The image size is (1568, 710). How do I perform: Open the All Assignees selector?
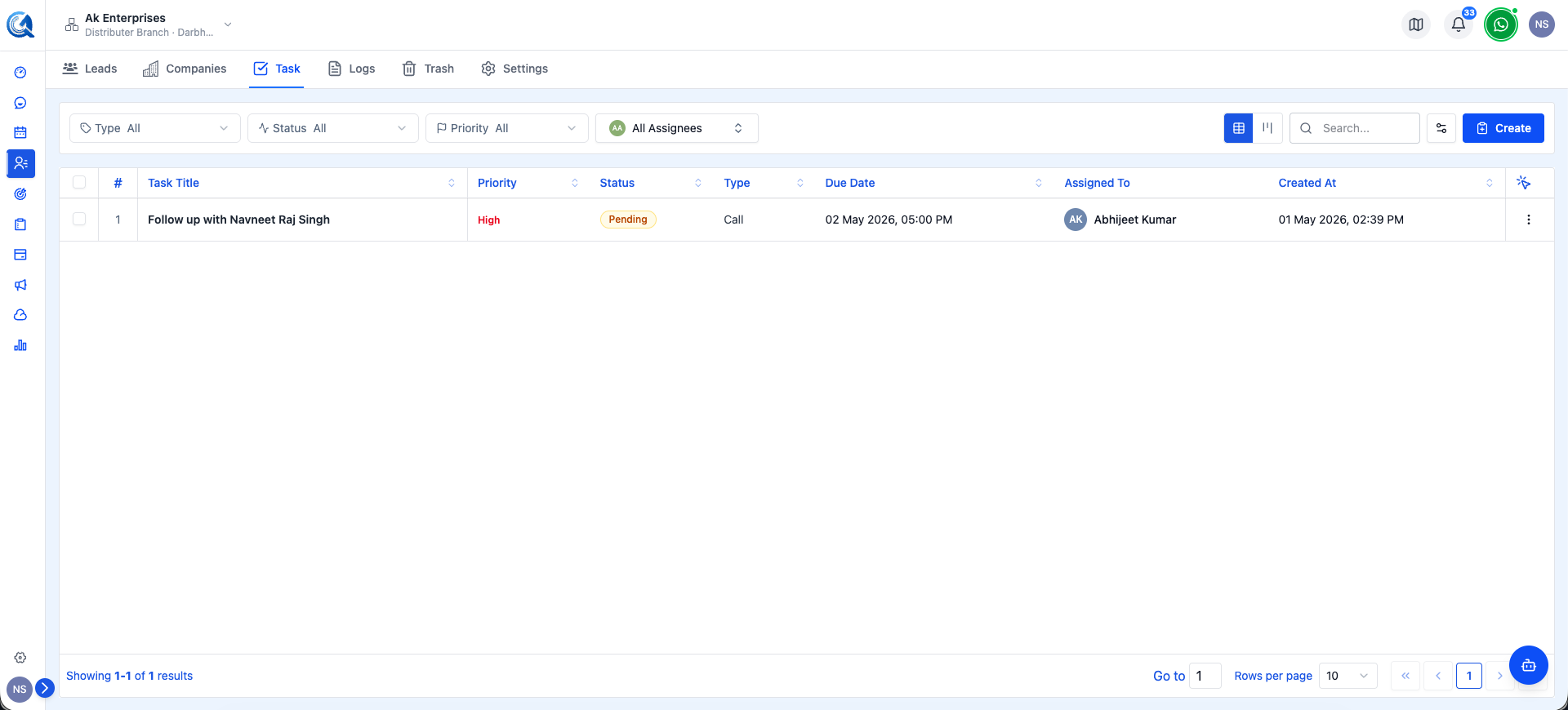677,128
